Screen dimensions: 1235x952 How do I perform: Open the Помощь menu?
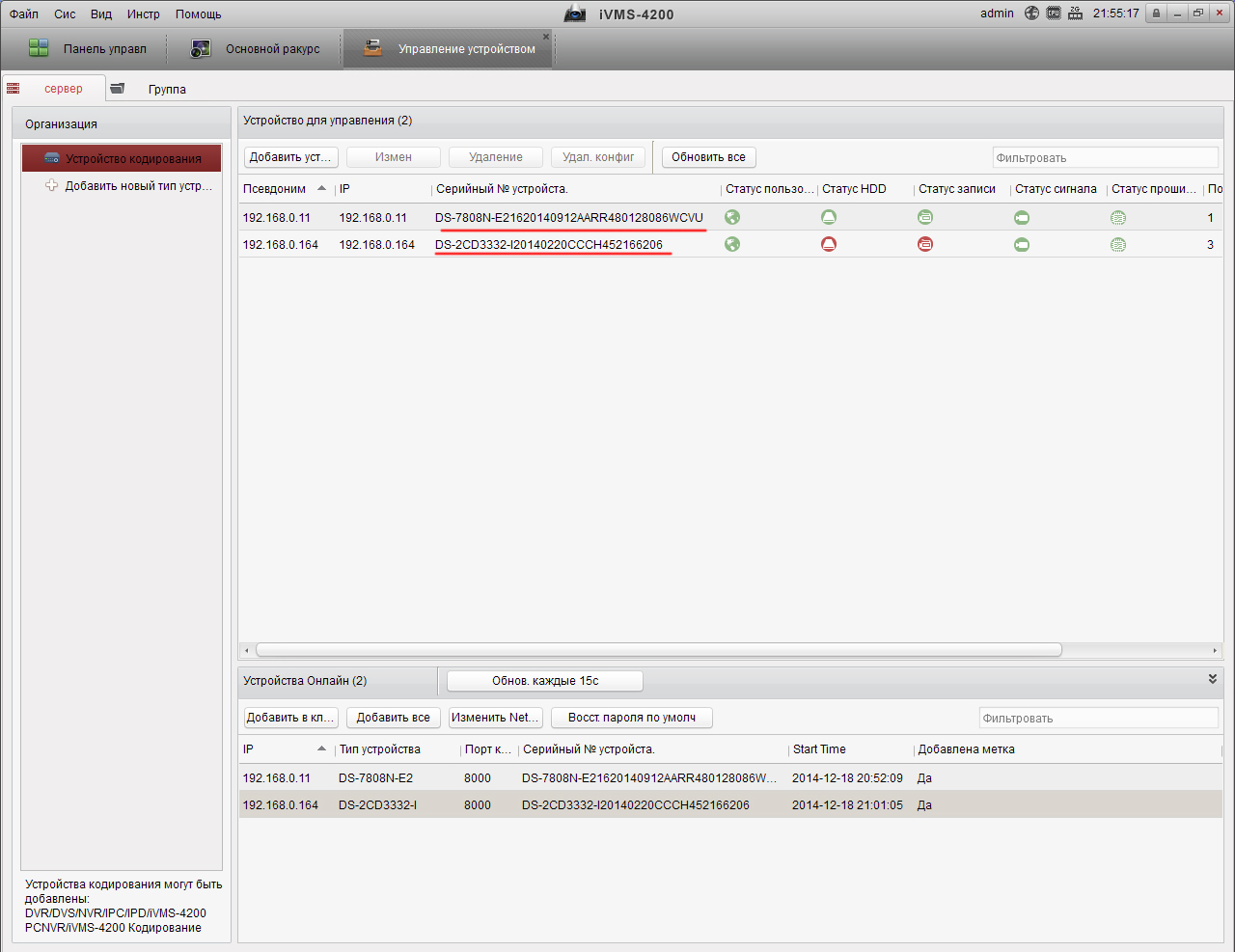click(199, 14)
